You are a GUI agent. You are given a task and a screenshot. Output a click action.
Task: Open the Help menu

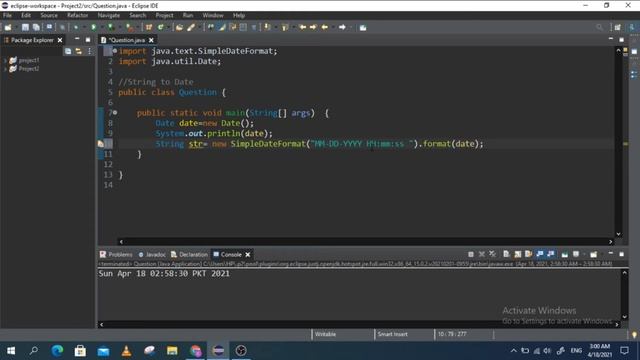(x=239, y=15)
